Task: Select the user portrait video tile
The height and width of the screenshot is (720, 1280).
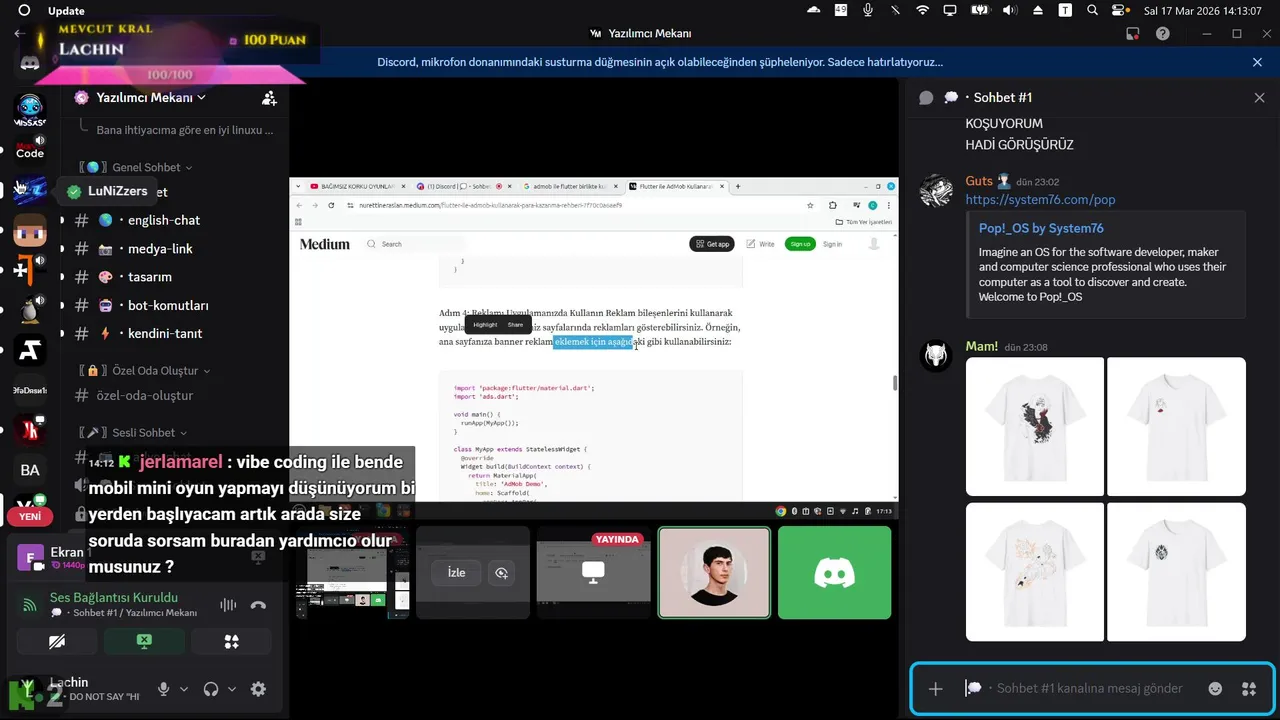Action: tap(714, 572)
